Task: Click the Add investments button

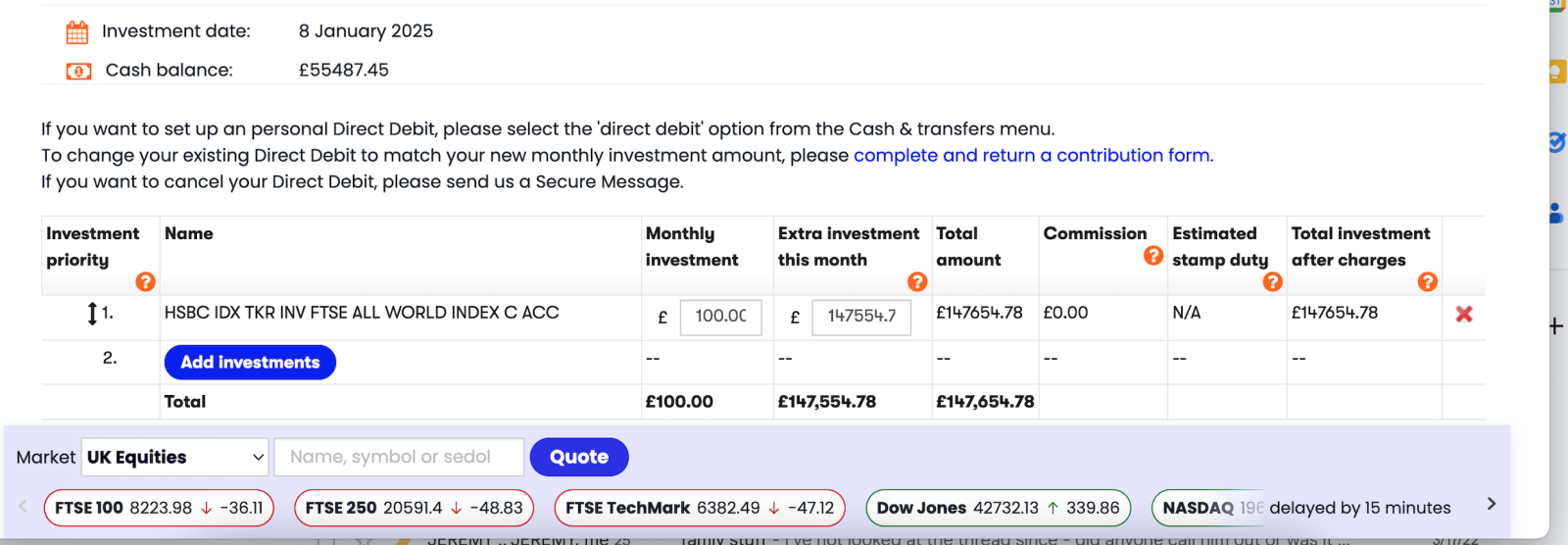Action: tap(250, 362)
